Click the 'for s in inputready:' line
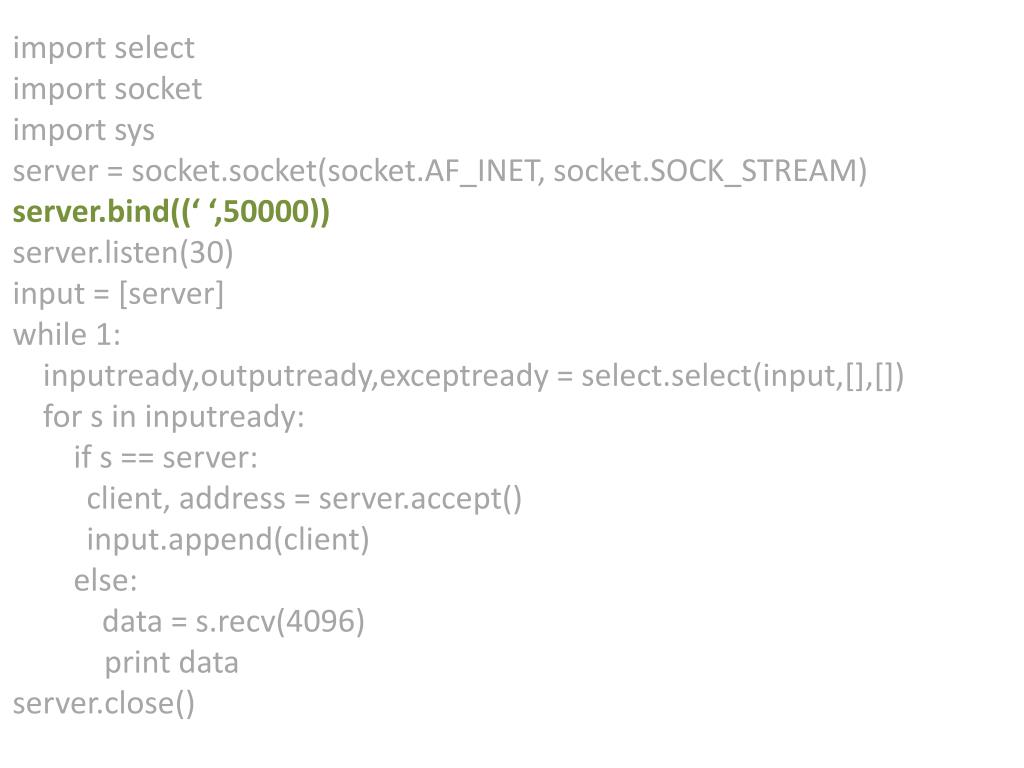Screen dimensions: 1024x768 click(x=174, y=417)
